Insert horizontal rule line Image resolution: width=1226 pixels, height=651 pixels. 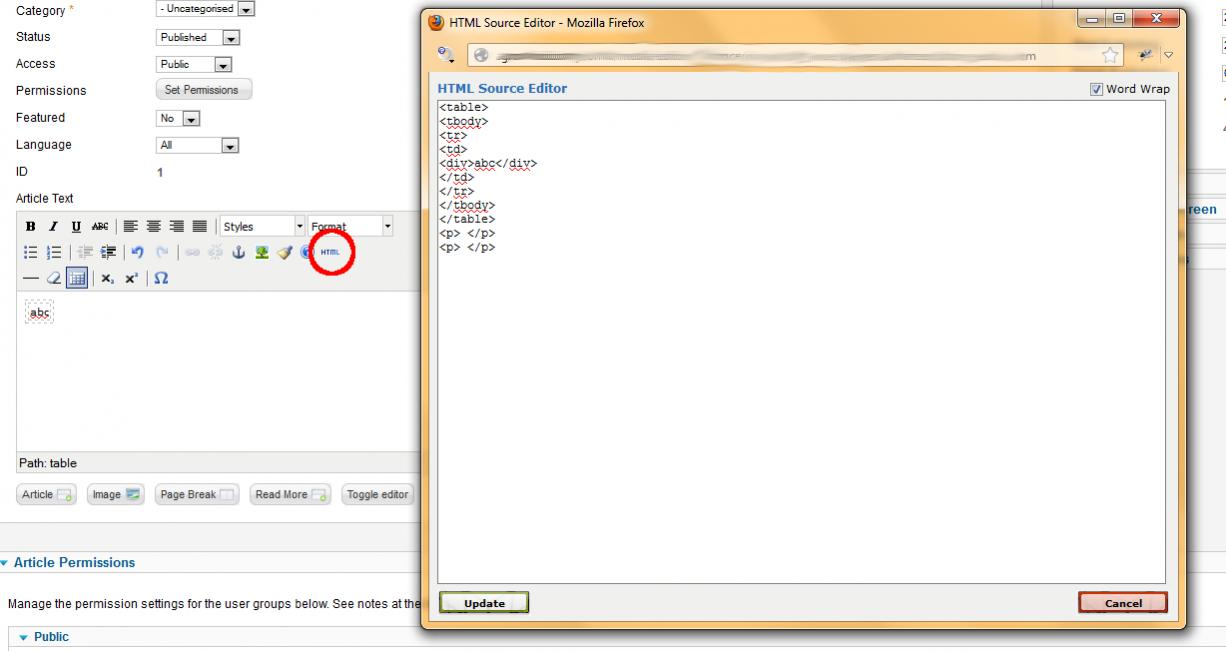(31, 278)
